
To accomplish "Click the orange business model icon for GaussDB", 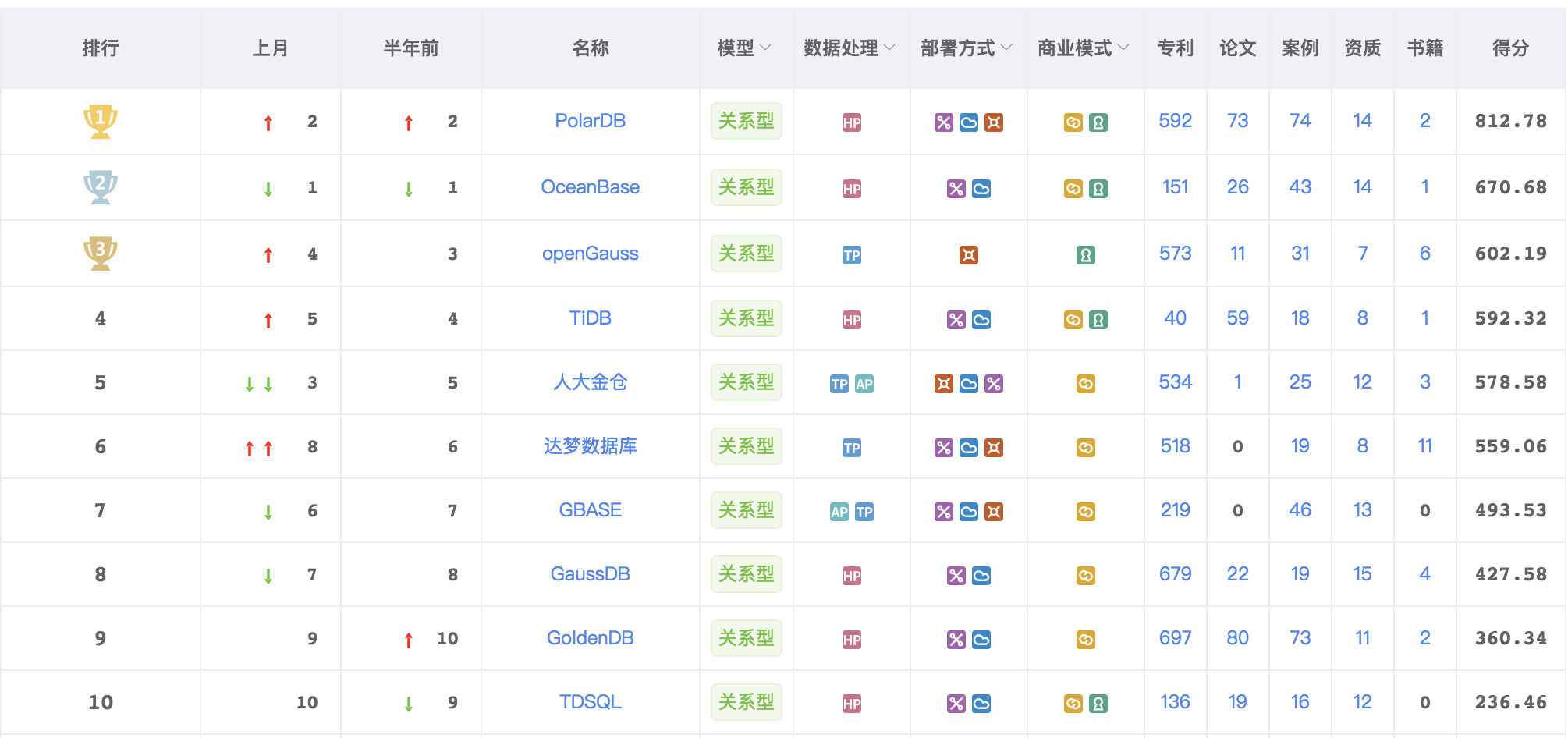I will [x=1085, y=576].
